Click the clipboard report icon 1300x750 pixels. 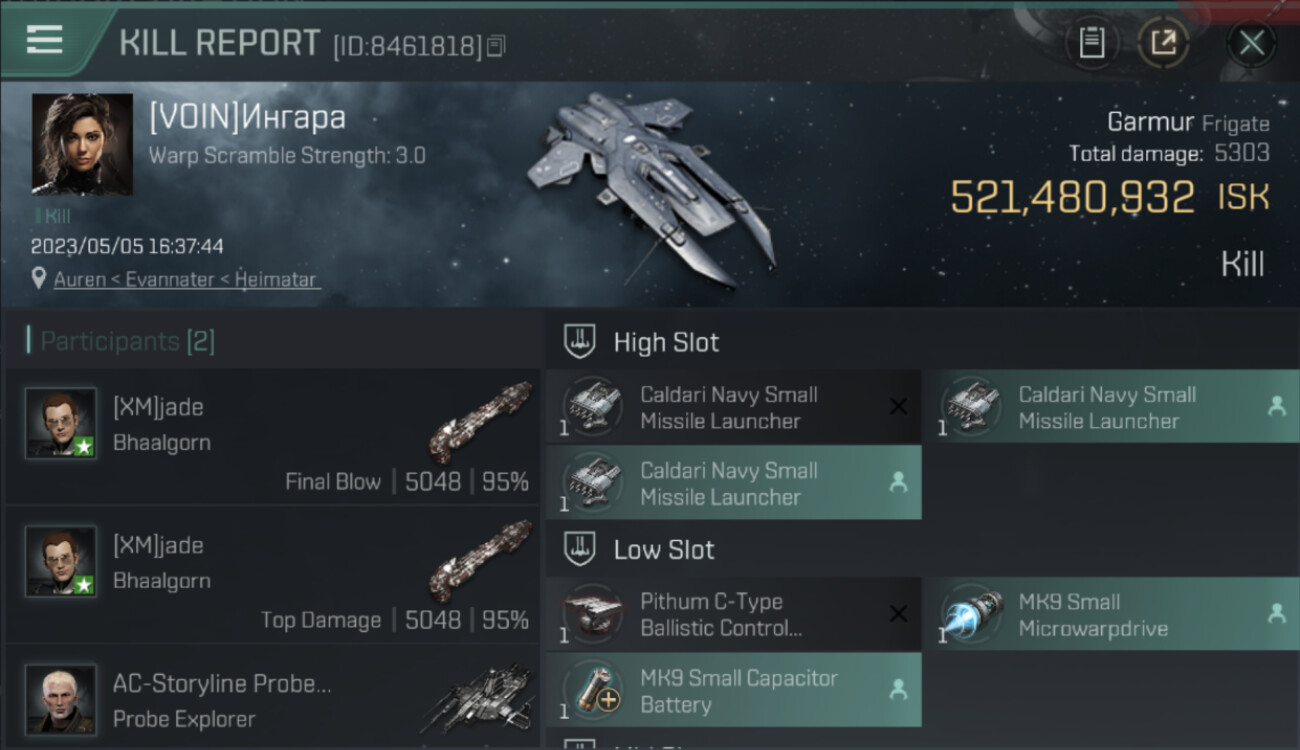point(1091,42)
